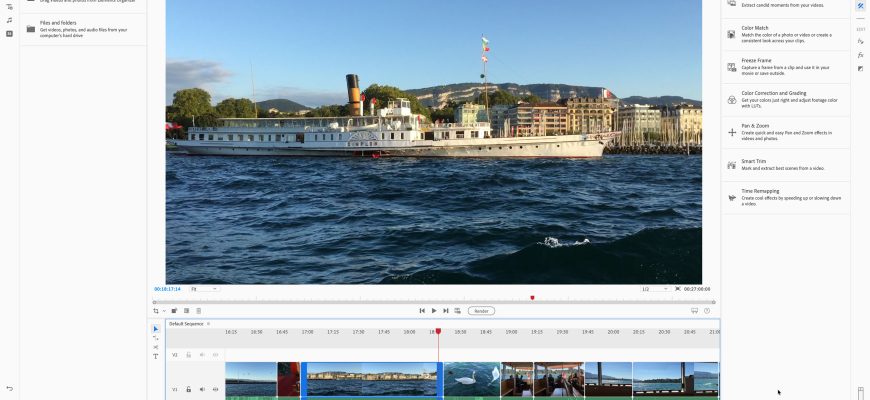Toggle lock on track V1
The width and height of the screenshot is (870, 400).
tap(189, 389)
